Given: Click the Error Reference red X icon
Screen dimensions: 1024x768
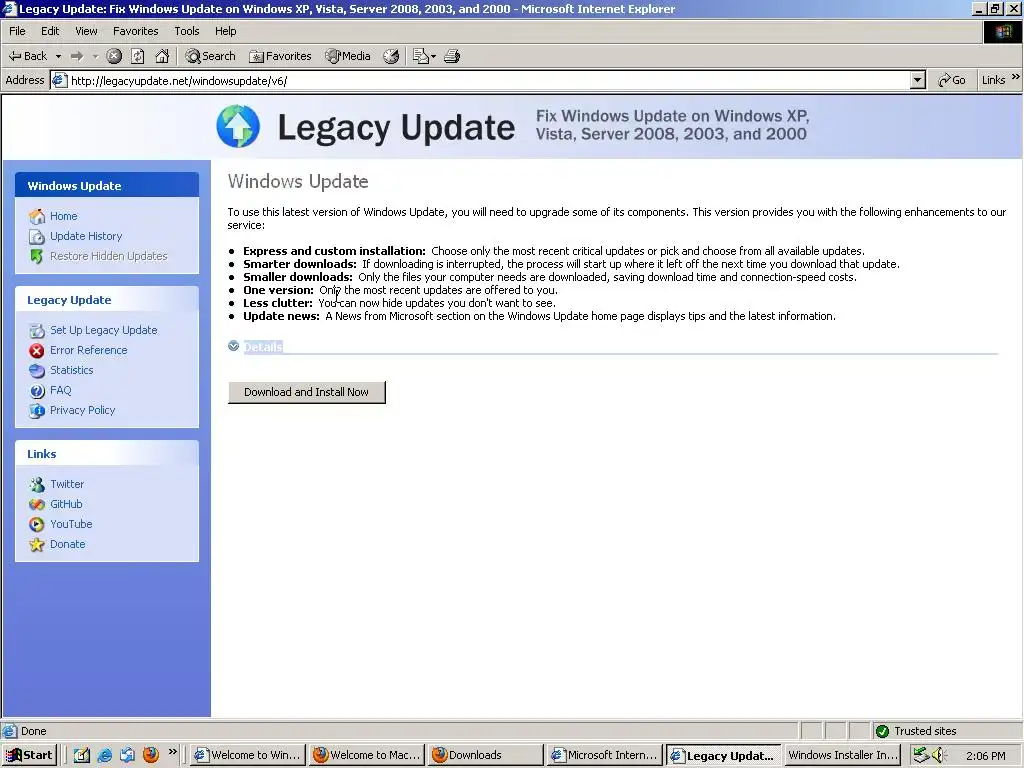Looking at the screenshot, I should pos(37,351).
